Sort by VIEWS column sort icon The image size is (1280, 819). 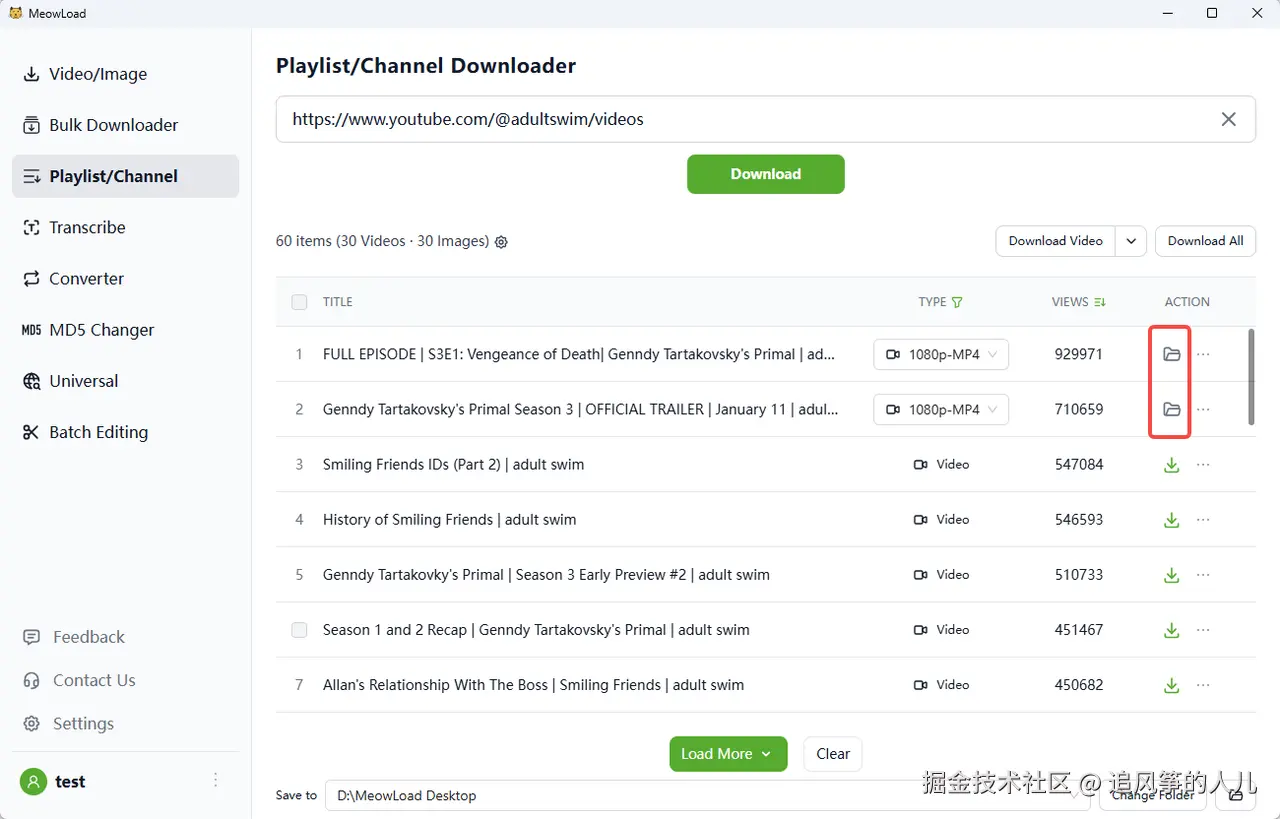coord(1100,302)
